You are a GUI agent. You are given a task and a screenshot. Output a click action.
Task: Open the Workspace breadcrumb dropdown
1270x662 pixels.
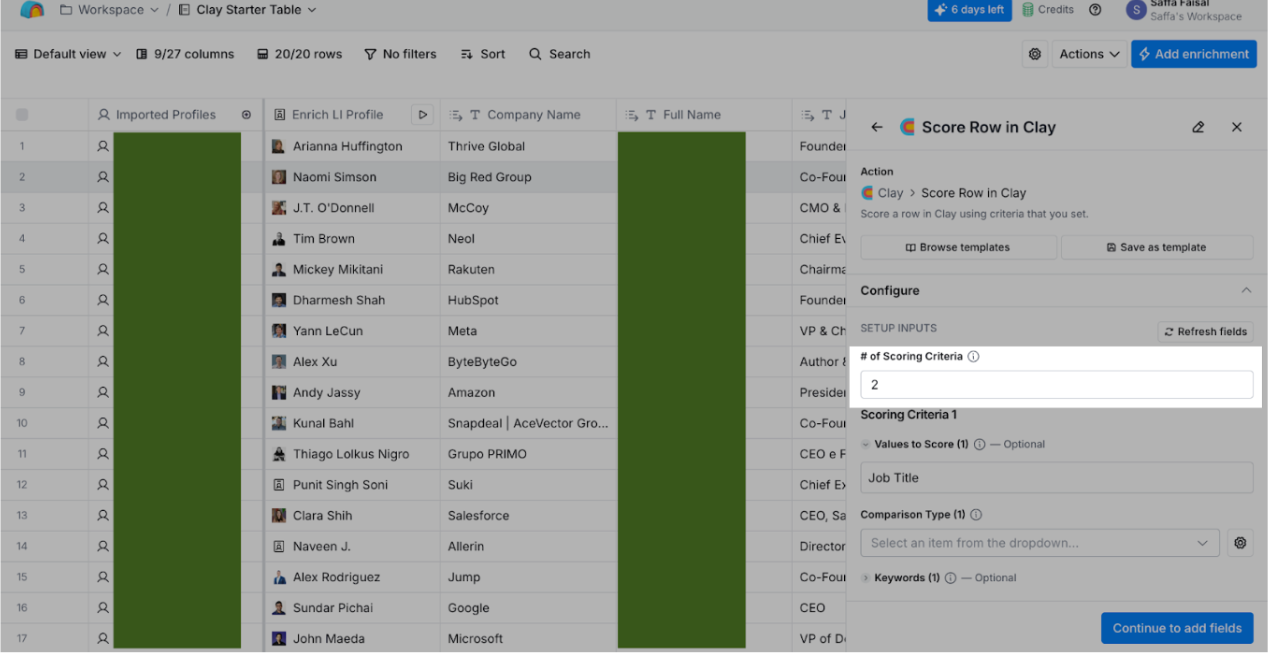pos(109,10)
